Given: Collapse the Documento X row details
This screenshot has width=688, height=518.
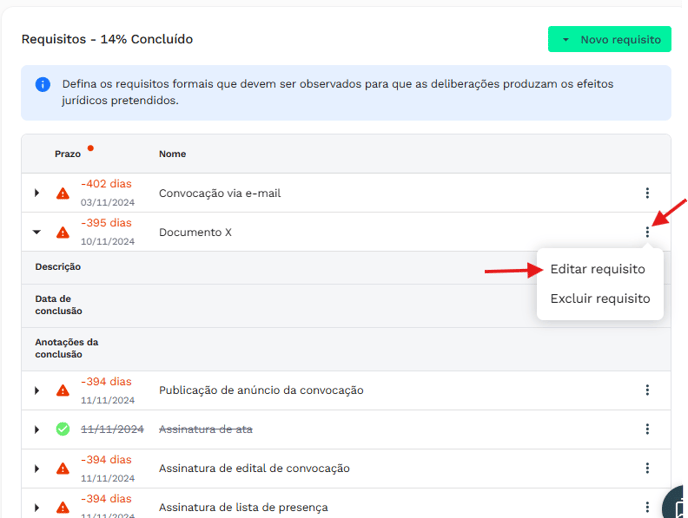Looking at the screenshot, I should point(37,232).
